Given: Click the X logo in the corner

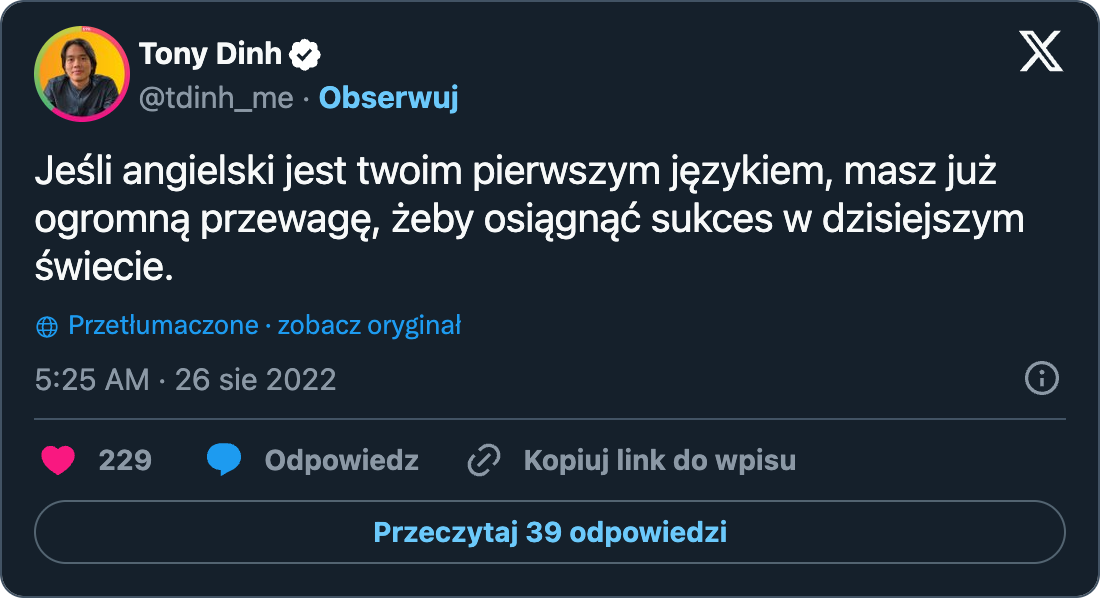Looking at the screenshot, I should click(1041, 51).
